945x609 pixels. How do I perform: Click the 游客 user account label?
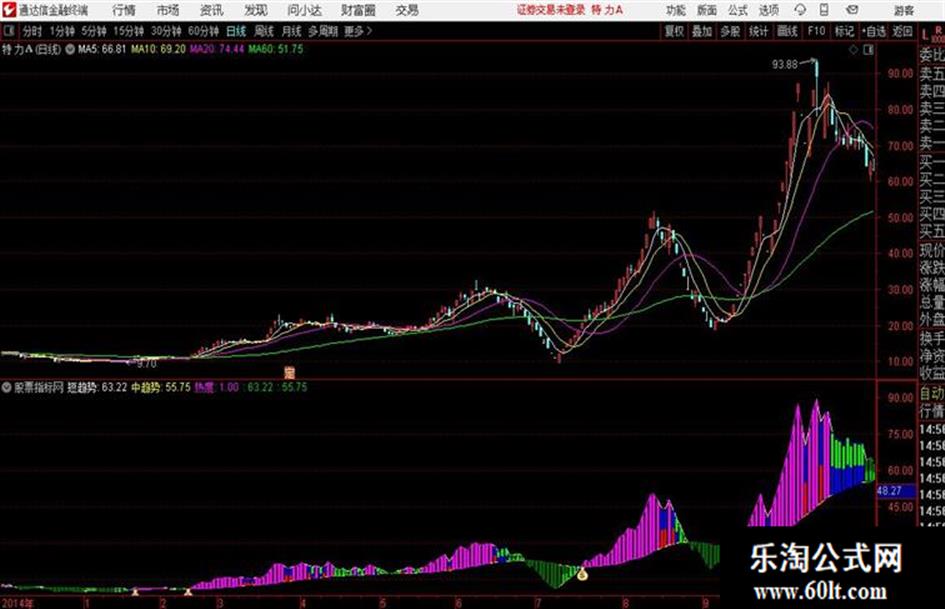point(903,10)
